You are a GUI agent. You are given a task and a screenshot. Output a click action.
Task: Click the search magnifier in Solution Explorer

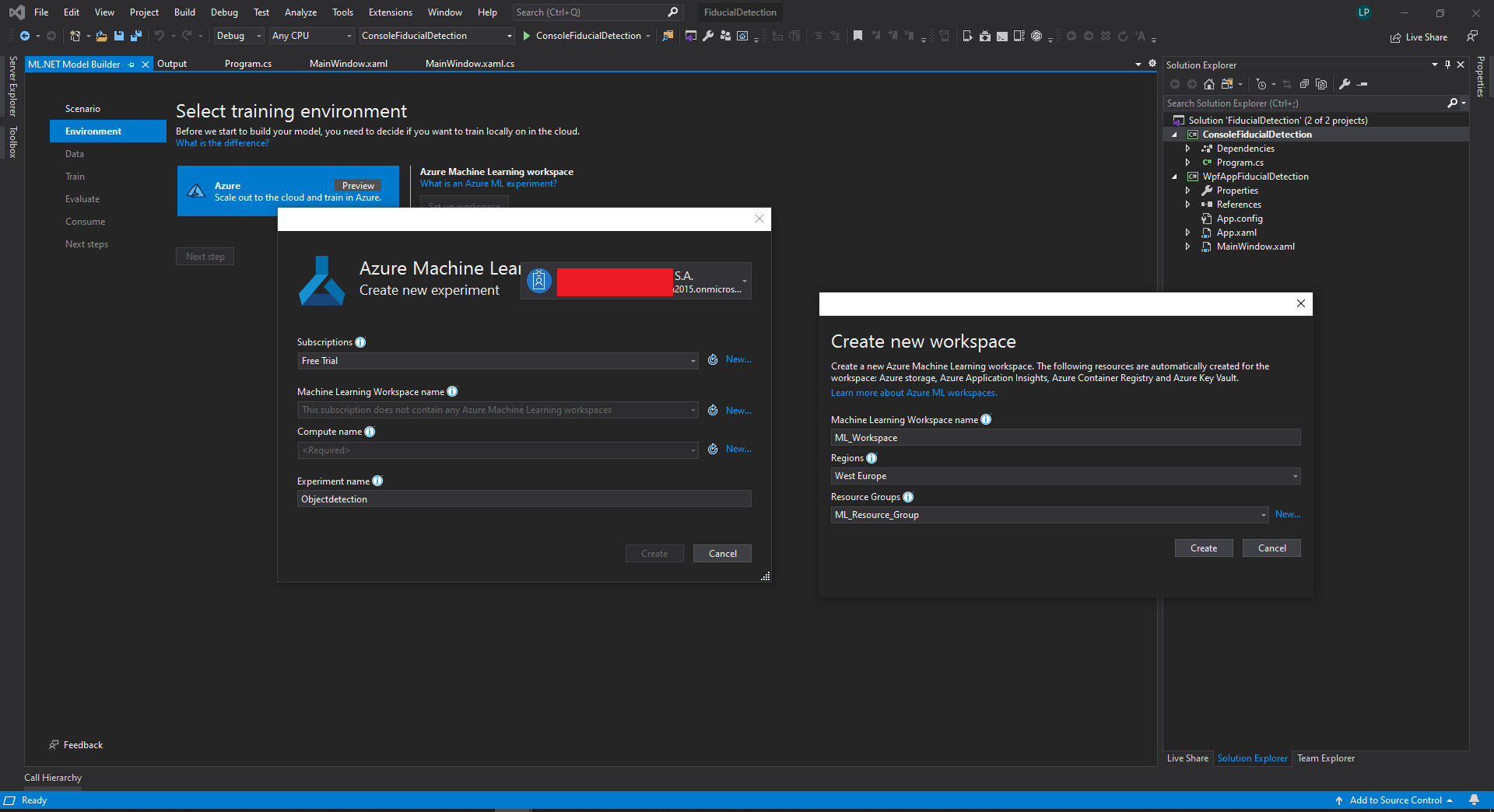point(1452,103)
